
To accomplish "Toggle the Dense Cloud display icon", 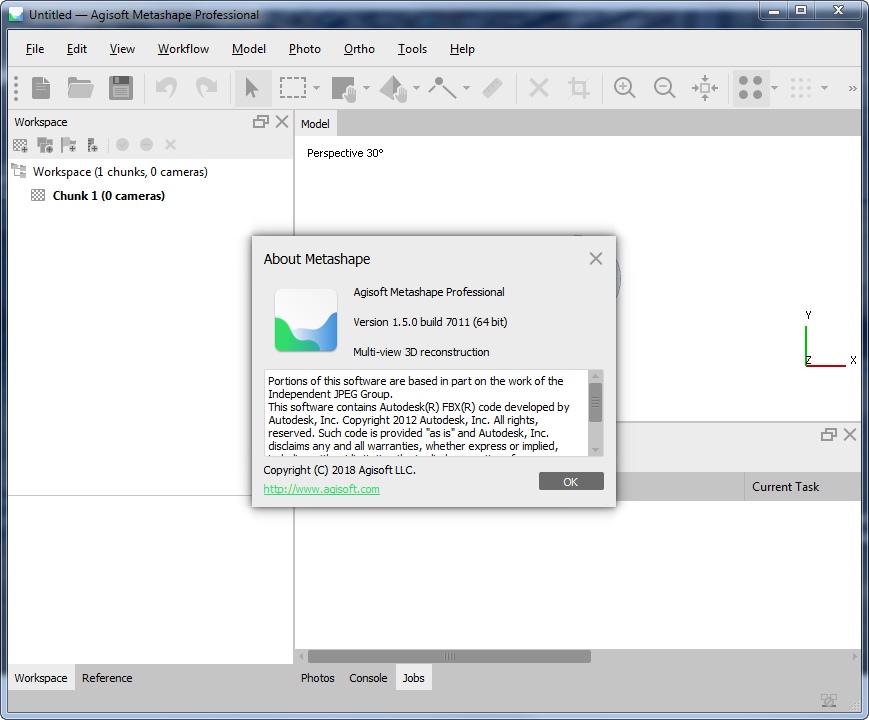I will pyautogui.click(x=801, y=88).
